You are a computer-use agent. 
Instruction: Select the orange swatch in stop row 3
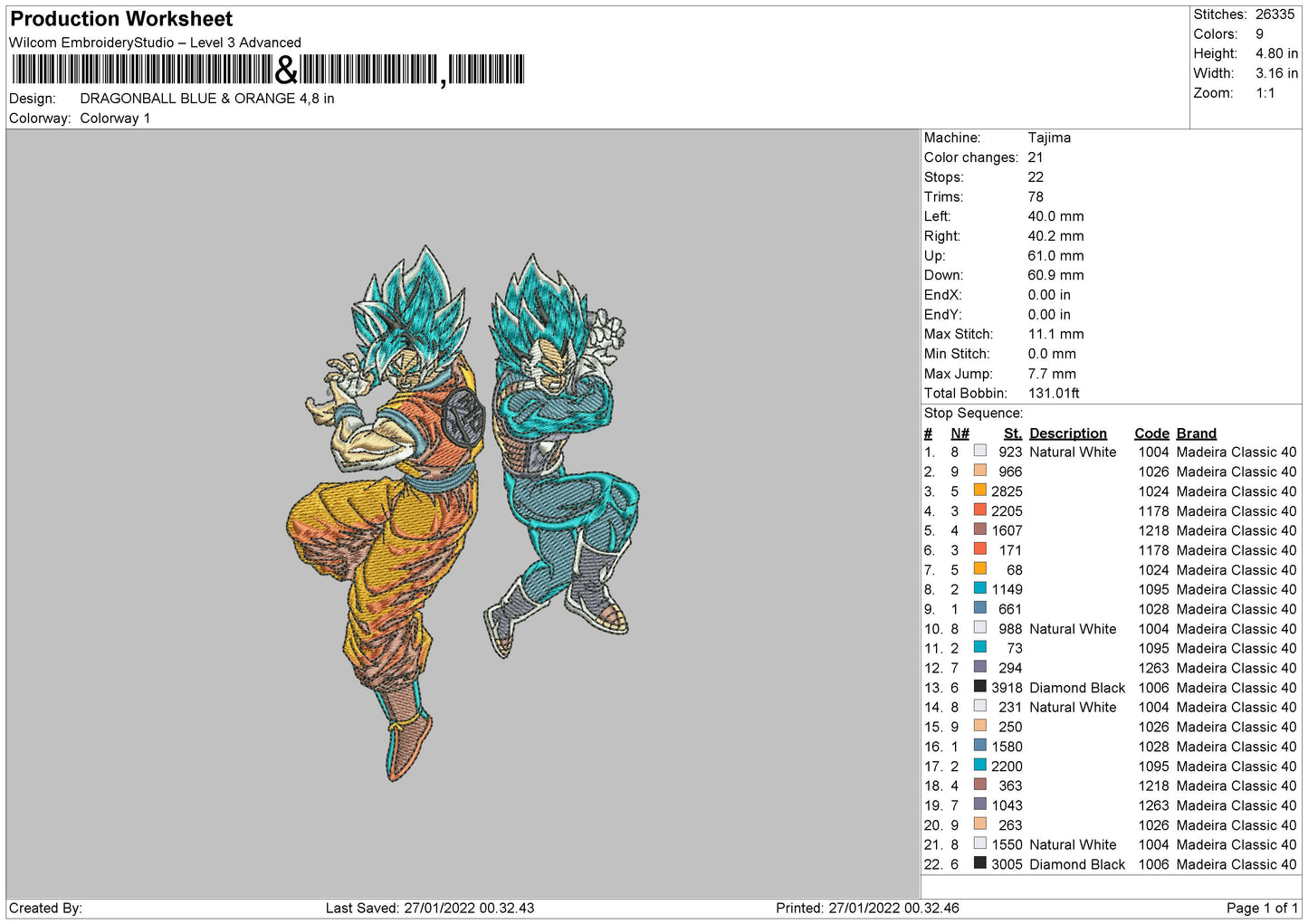(x=979, y=491)
